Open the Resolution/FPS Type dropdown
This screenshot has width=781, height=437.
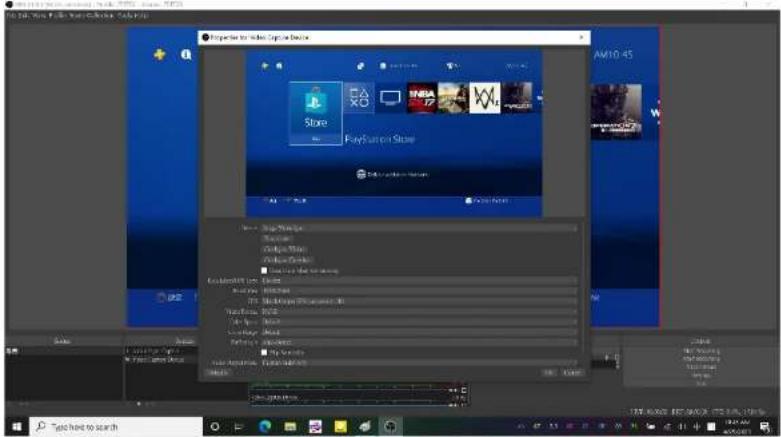419,281
